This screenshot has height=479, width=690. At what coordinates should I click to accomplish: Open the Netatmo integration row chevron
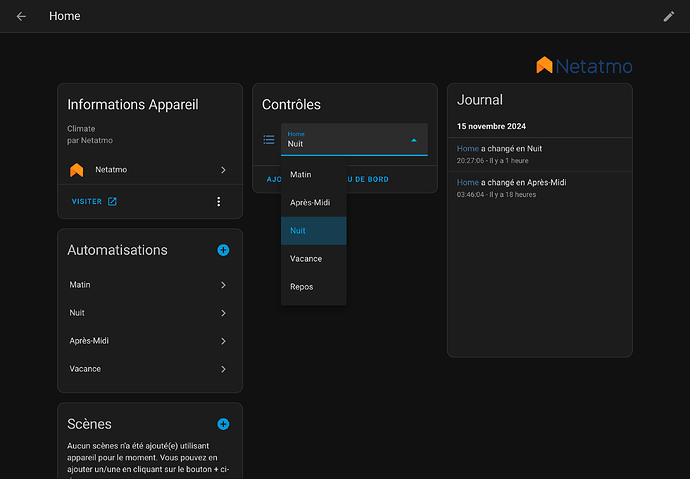223,170
